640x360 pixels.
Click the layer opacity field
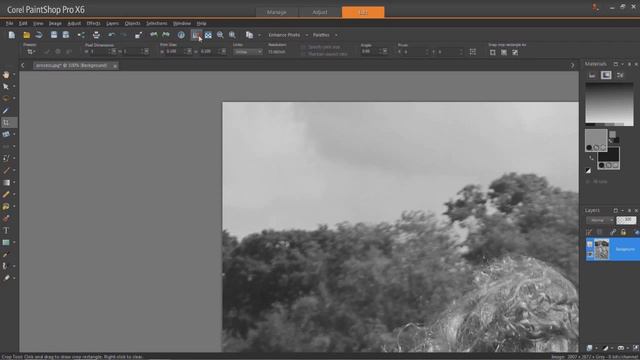point(626,220)
